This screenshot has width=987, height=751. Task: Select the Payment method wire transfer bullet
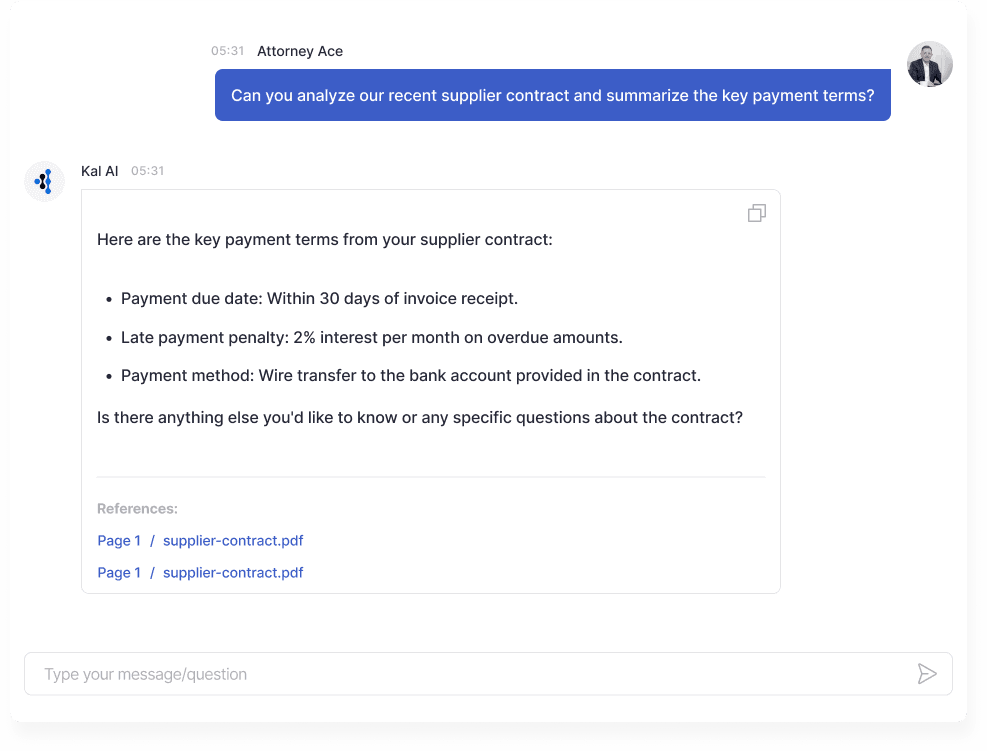(x=410, y=376)
